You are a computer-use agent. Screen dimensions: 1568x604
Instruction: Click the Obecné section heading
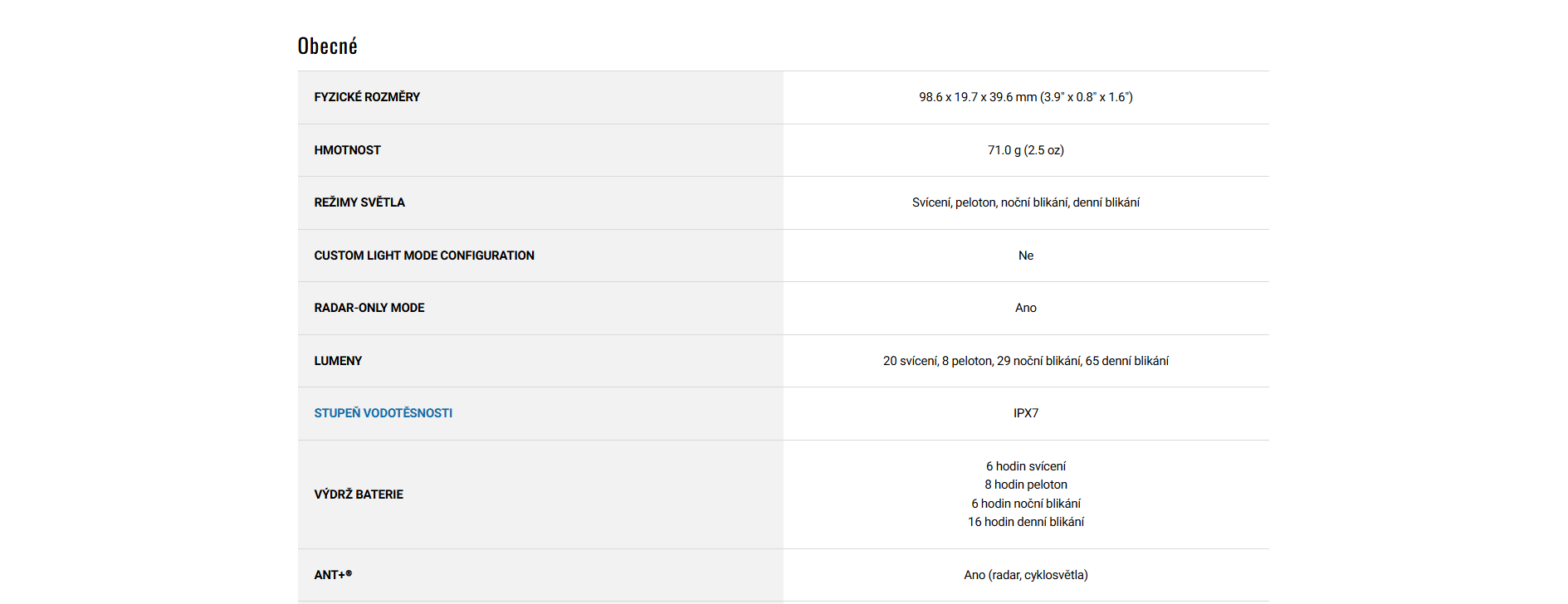pos(327,46)
